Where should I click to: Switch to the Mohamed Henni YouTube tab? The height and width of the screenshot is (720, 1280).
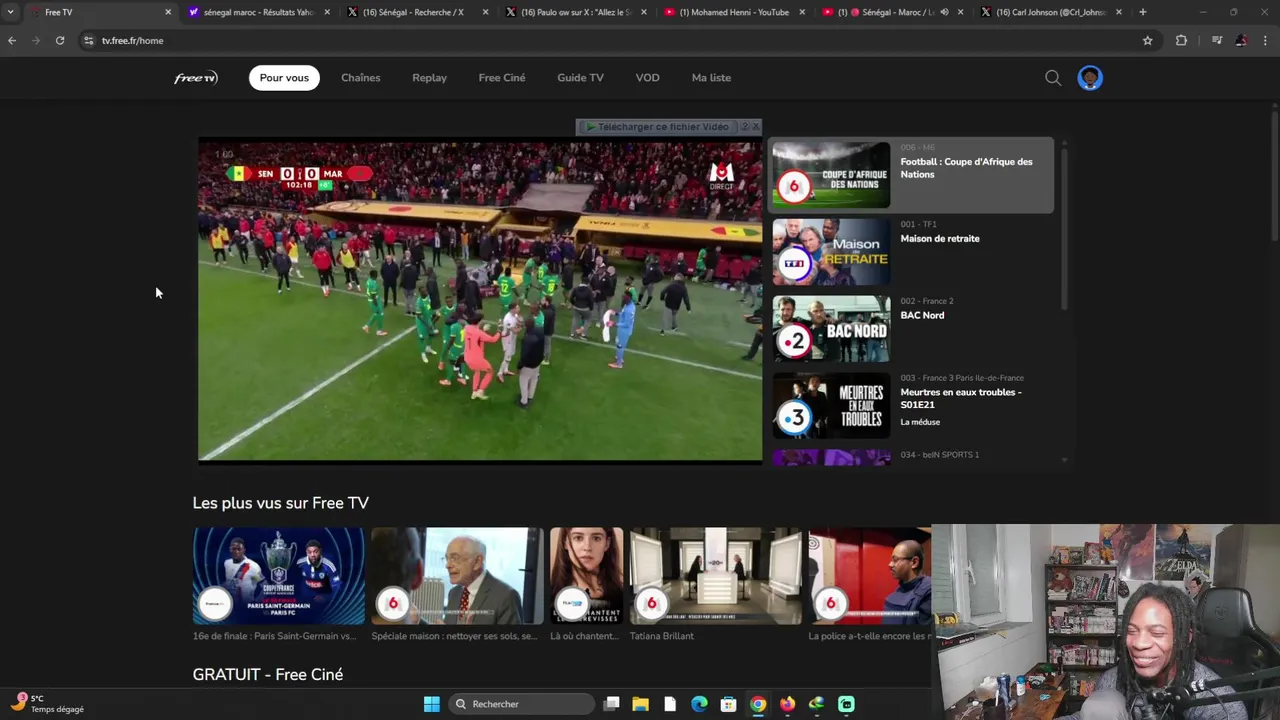coord(733,12)
